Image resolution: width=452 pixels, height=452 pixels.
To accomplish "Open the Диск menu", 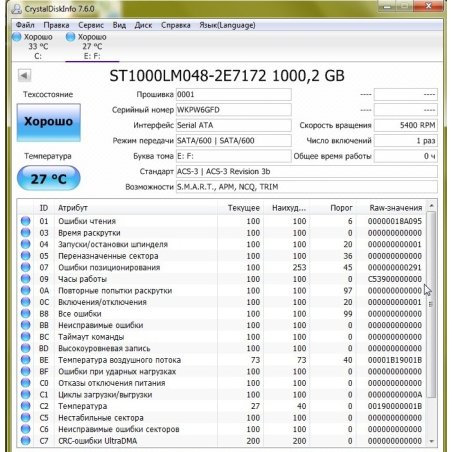I will (143, 25).
